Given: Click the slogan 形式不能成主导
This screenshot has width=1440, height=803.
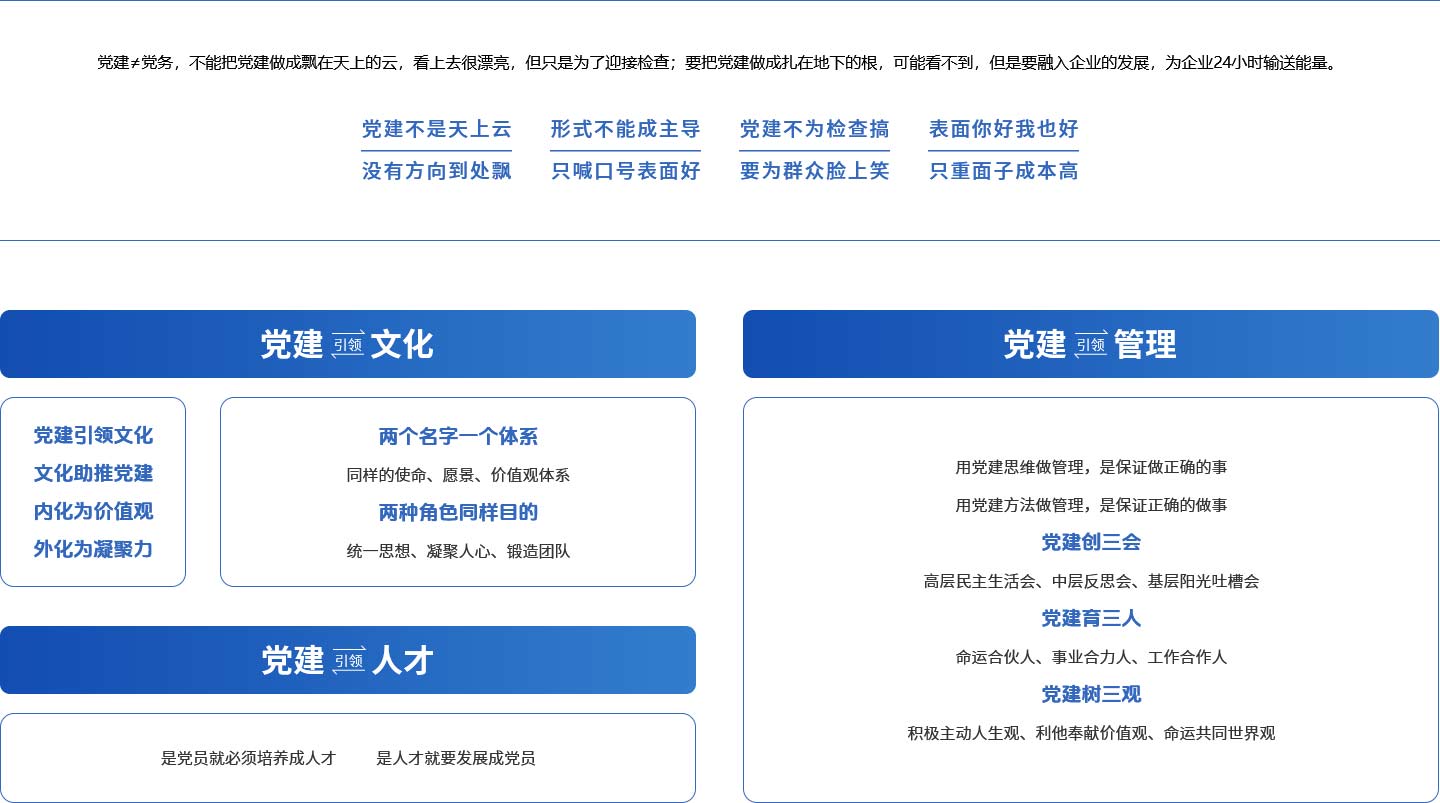Looking at the screenshot, I should (x=625, y=129).
